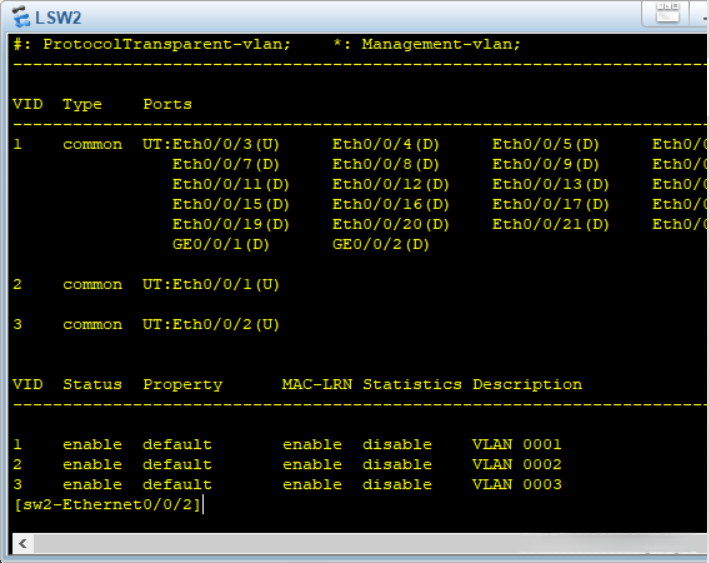Screen dimensions: 709x563
Task: Click 'UT:Eth0/0/3(U)' port entry
Action: pos(211,145)
